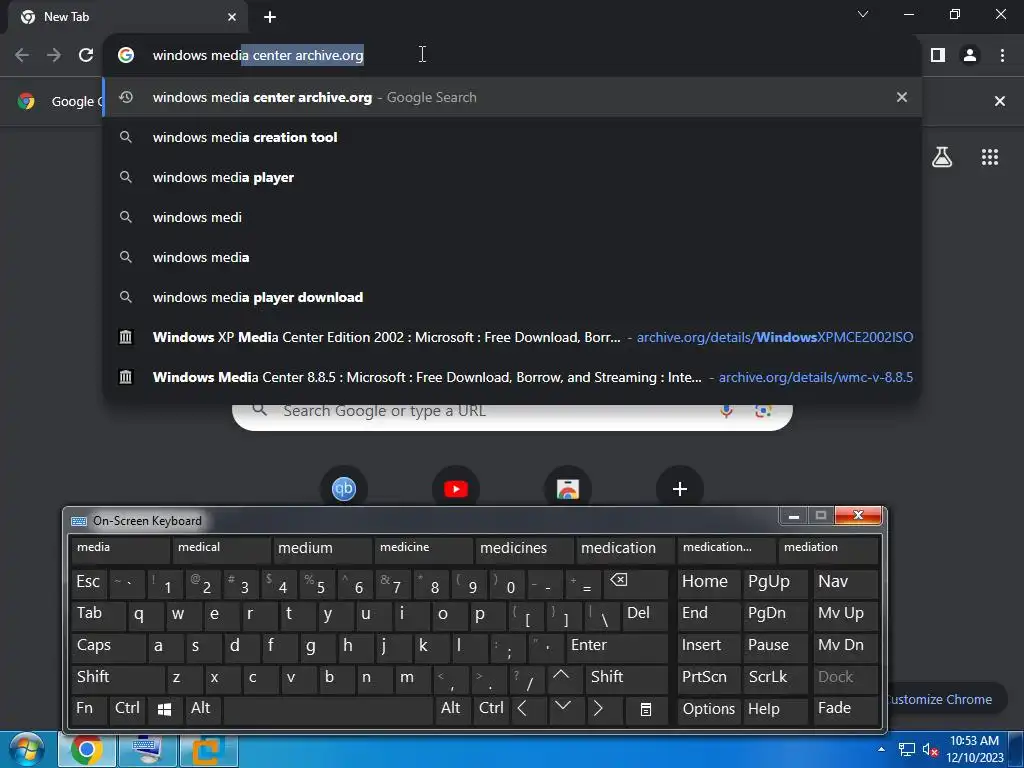This screenshot has height=768, width=1024.
Task: Choose the plain 'windows media' suggestion
Action: click(x=513, y=257)
